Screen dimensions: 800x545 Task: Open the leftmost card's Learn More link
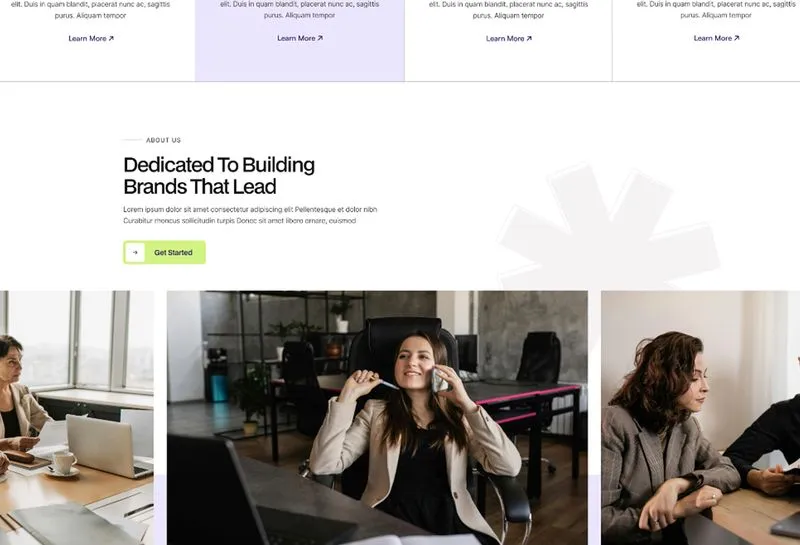coord(91,38)
